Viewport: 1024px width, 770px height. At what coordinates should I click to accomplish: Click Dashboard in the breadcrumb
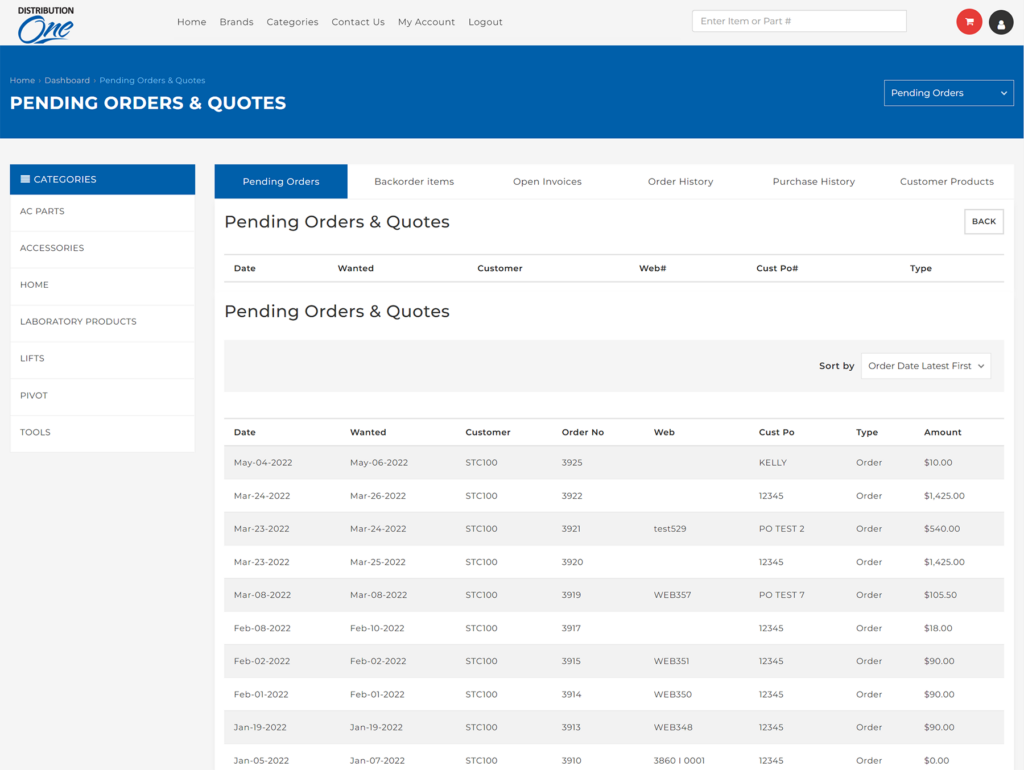[67, 80]
